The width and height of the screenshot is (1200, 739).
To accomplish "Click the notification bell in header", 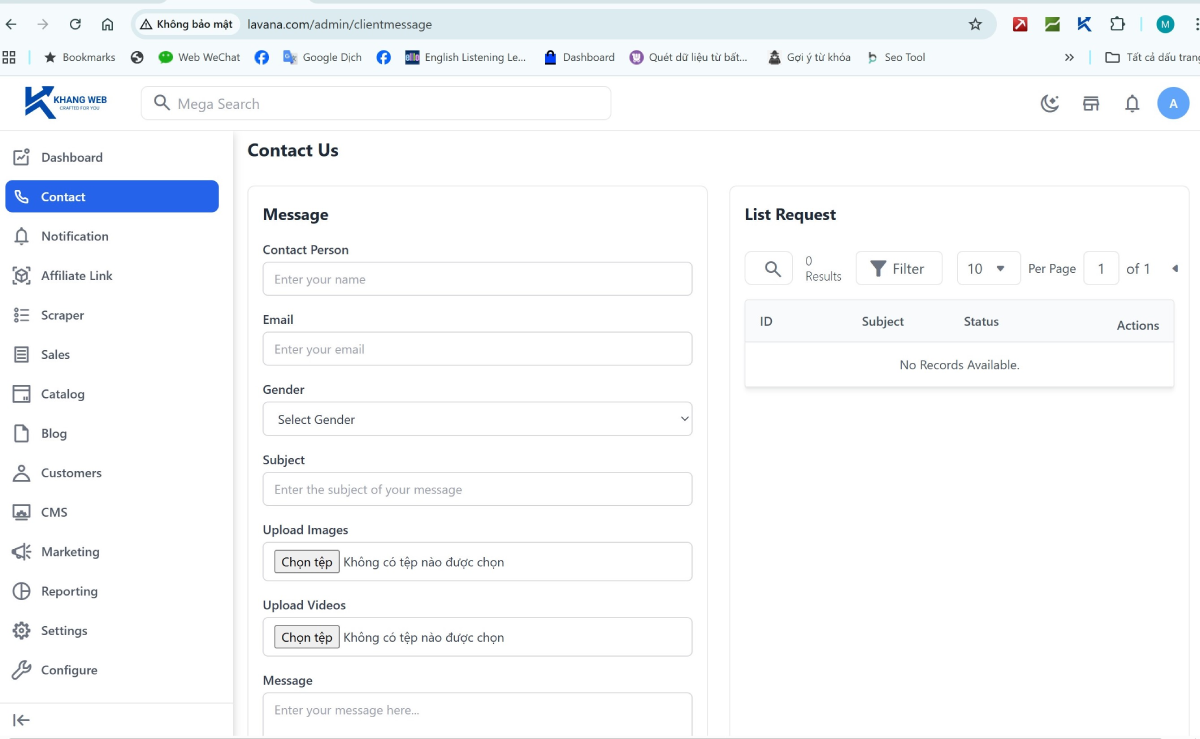I will tap(1132, 103).
